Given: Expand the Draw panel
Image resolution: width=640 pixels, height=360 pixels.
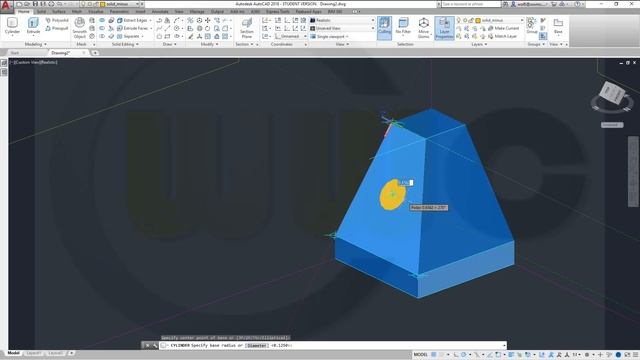Looking at the screenshot, I should (x=169, y=44).
